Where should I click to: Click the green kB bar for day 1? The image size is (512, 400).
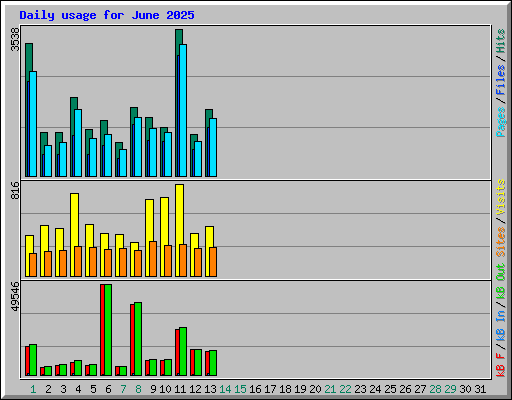tap(33, 360)
